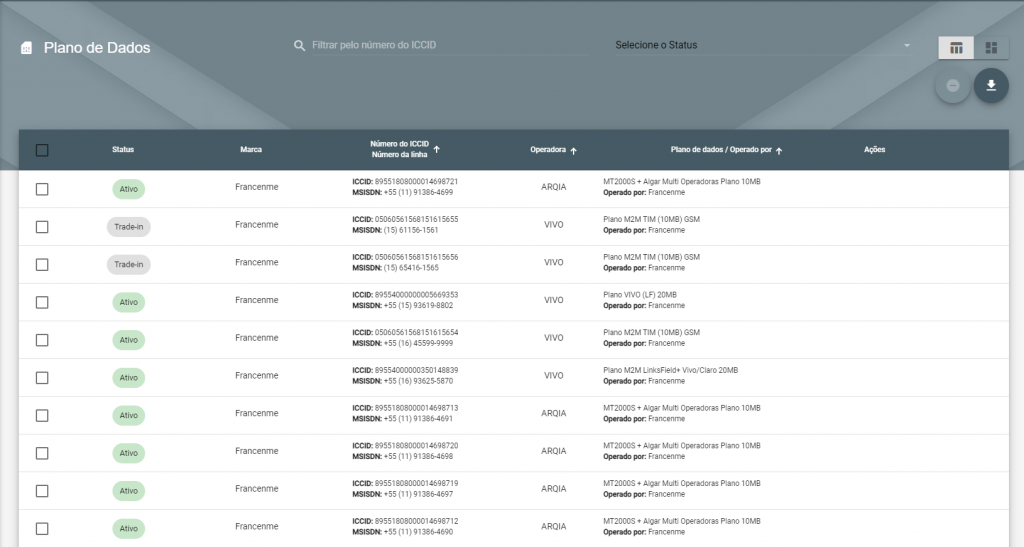Check row with ICCID 89554000000005669353

pos(42,302)
